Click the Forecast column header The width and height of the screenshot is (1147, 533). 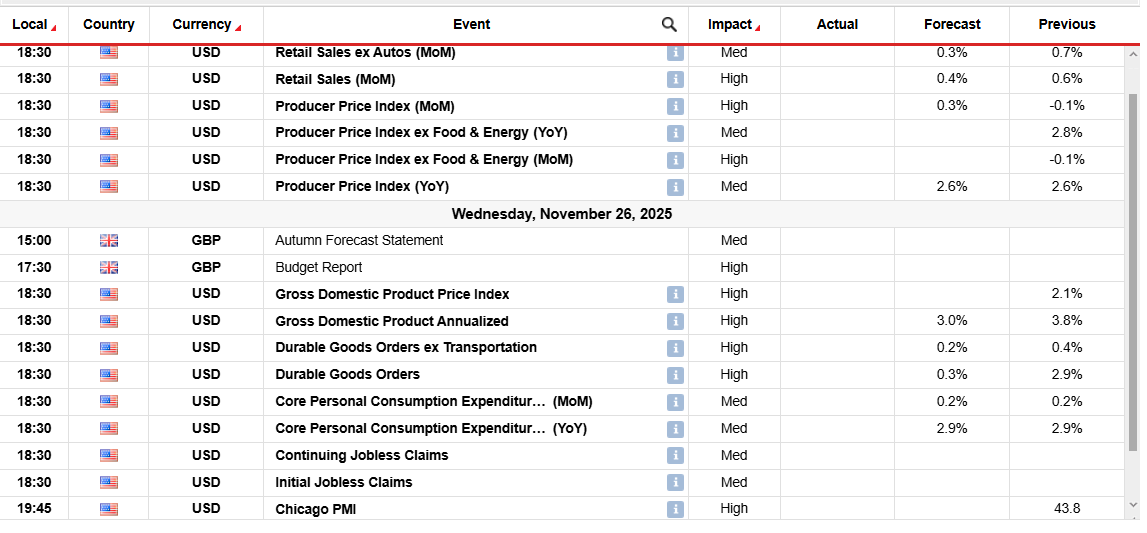pyautogui.click(x=952, y=25)
